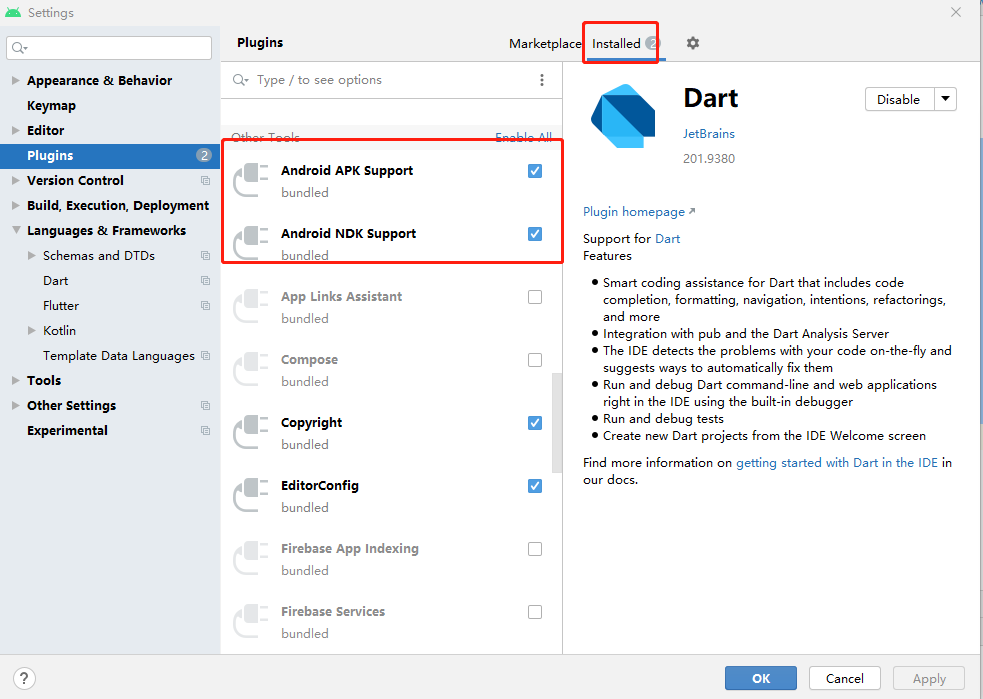Collapse the Languages & Frameworks section
Image resolution: width=983 pixels, height=699 pixels.
(x=16, y=231)
